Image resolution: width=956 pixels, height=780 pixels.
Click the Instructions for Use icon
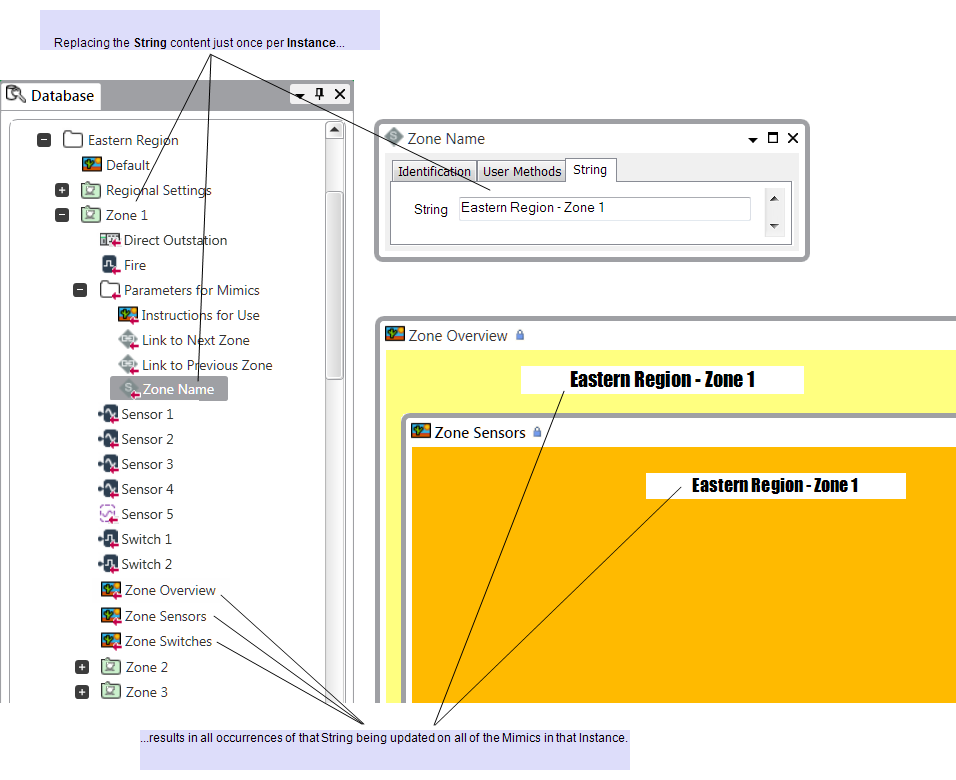pos(127,315)
